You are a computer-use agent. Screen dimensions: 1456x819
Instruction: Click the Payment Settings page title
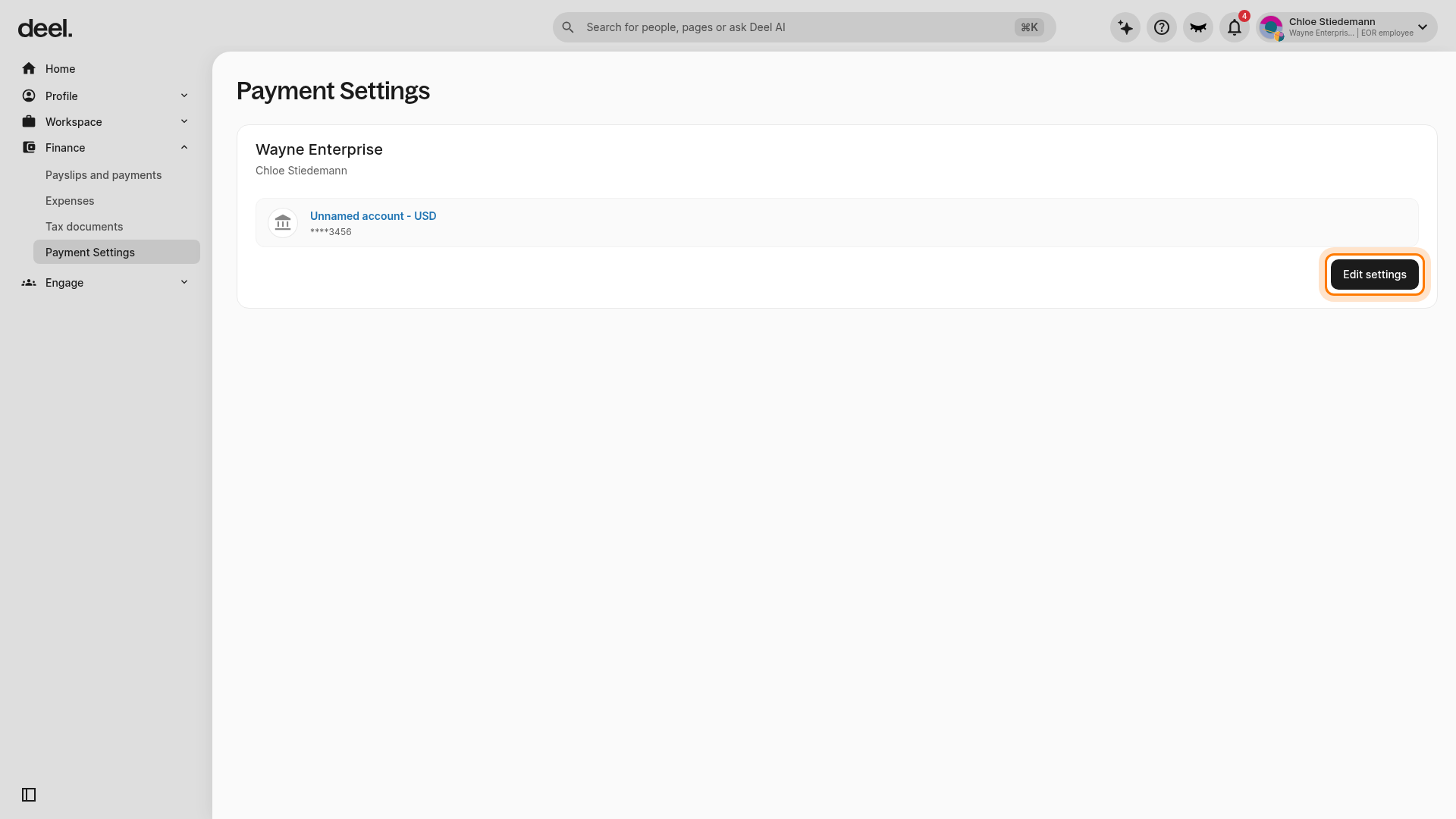[333, 91]
